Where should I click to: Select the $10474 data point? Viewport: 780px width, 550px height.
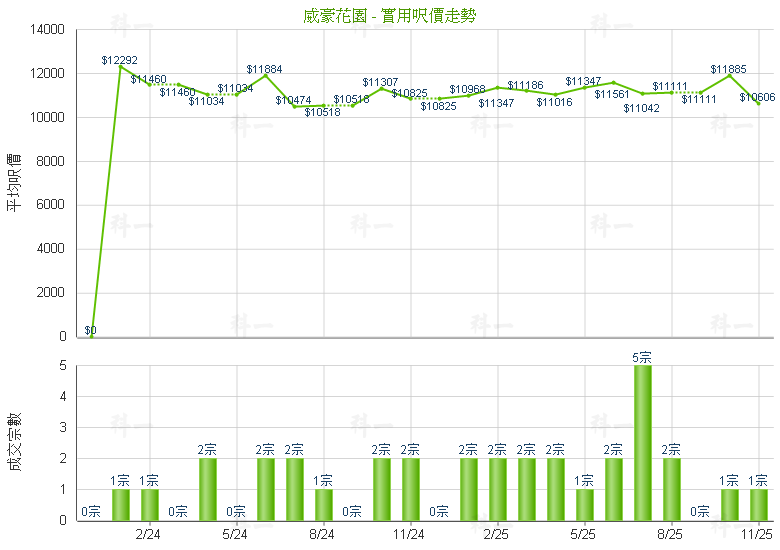pos(294,107)
